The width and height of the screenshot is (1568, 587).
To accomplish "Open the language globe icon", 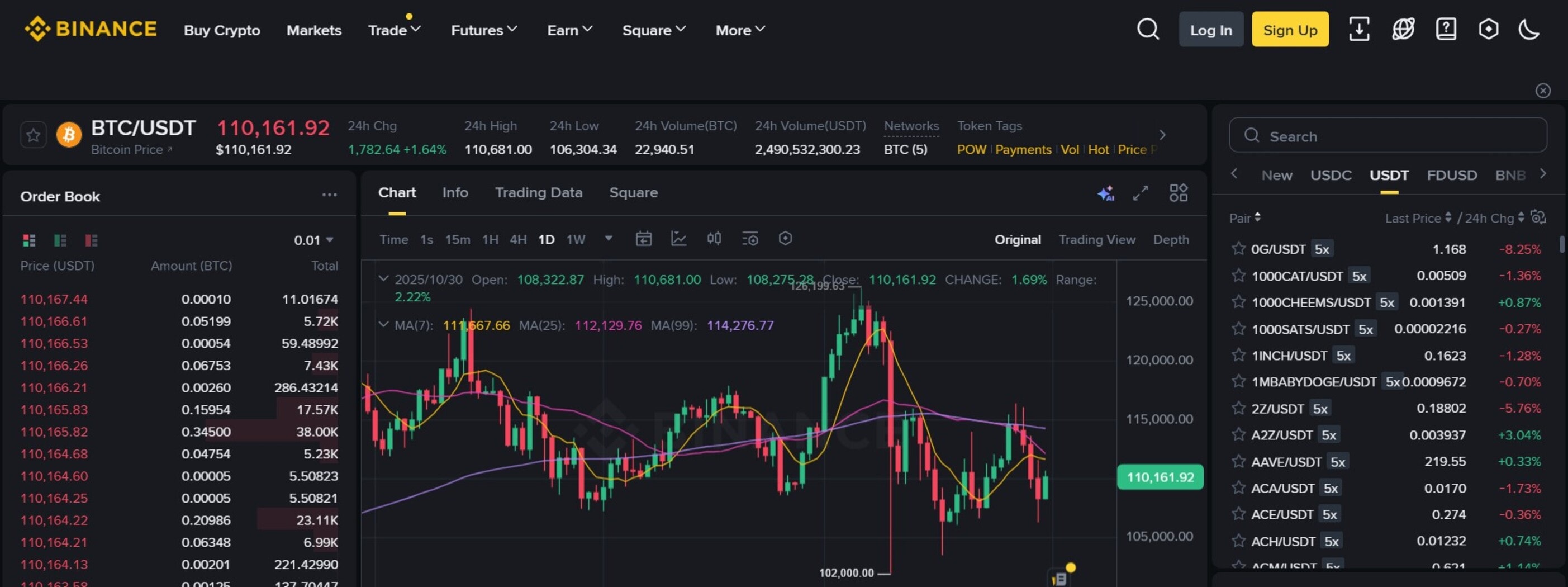I will 1403,29.
